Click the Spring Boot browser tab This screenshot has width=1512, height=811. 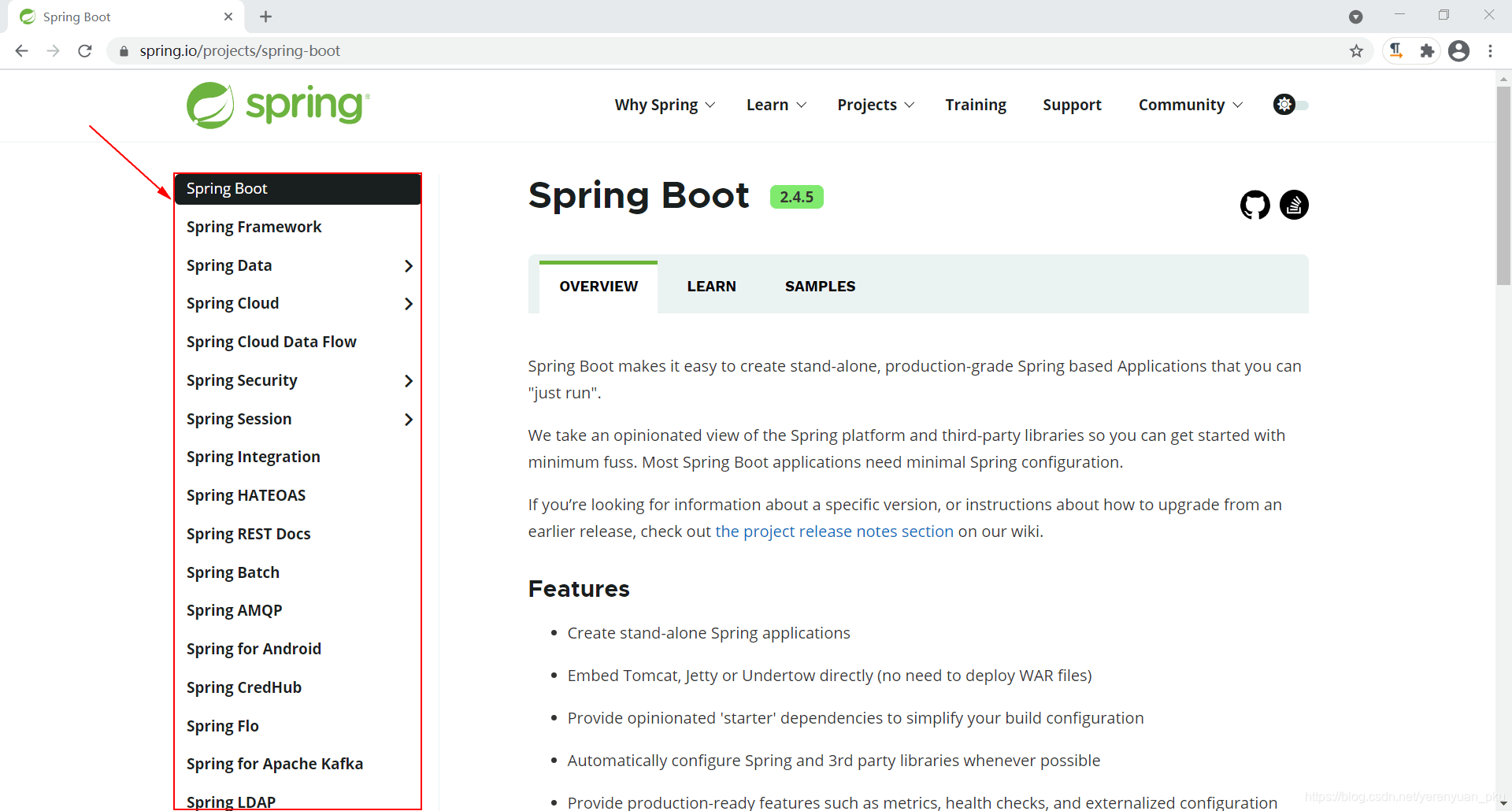coord(126,17)
